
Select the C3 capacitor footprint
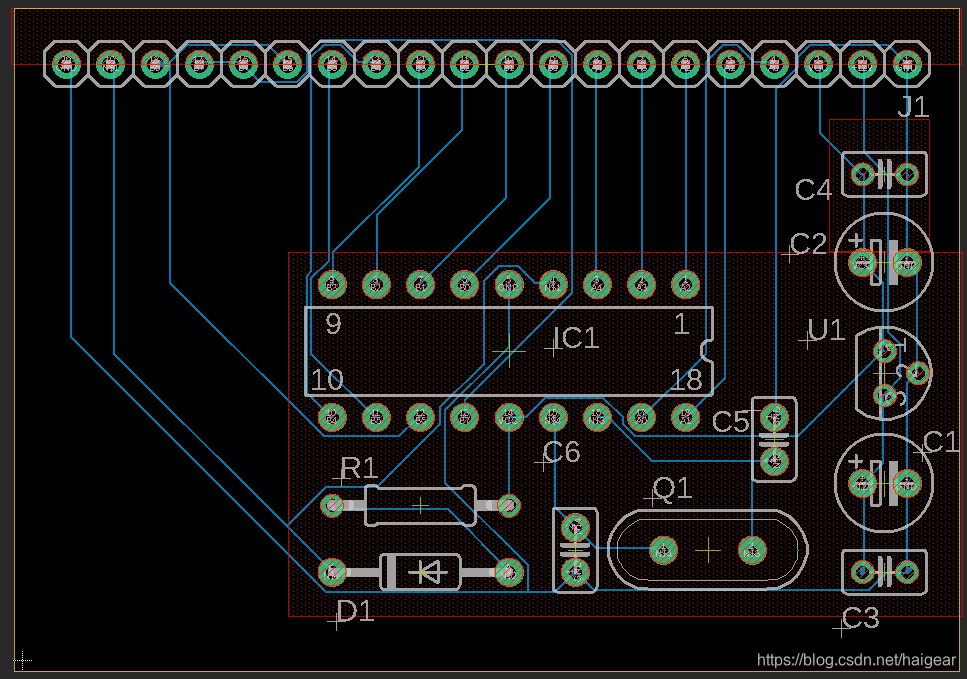(884, 572)
